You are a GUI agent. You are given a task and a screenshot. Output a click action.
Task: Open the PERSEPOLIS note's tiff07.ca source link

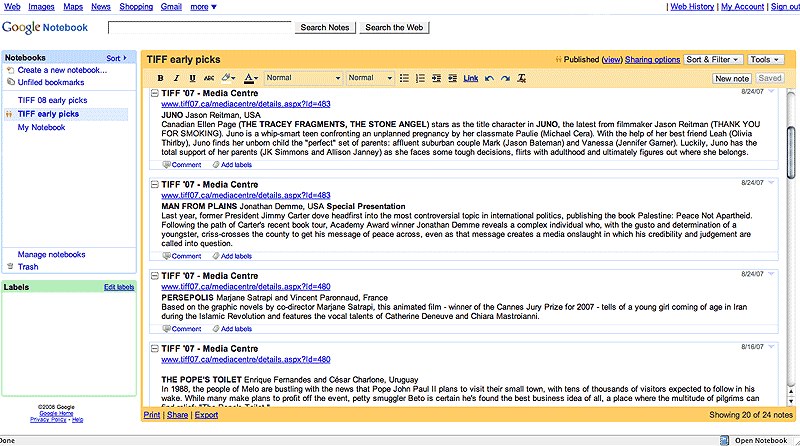pyautogui.click(x=246, y=287)
